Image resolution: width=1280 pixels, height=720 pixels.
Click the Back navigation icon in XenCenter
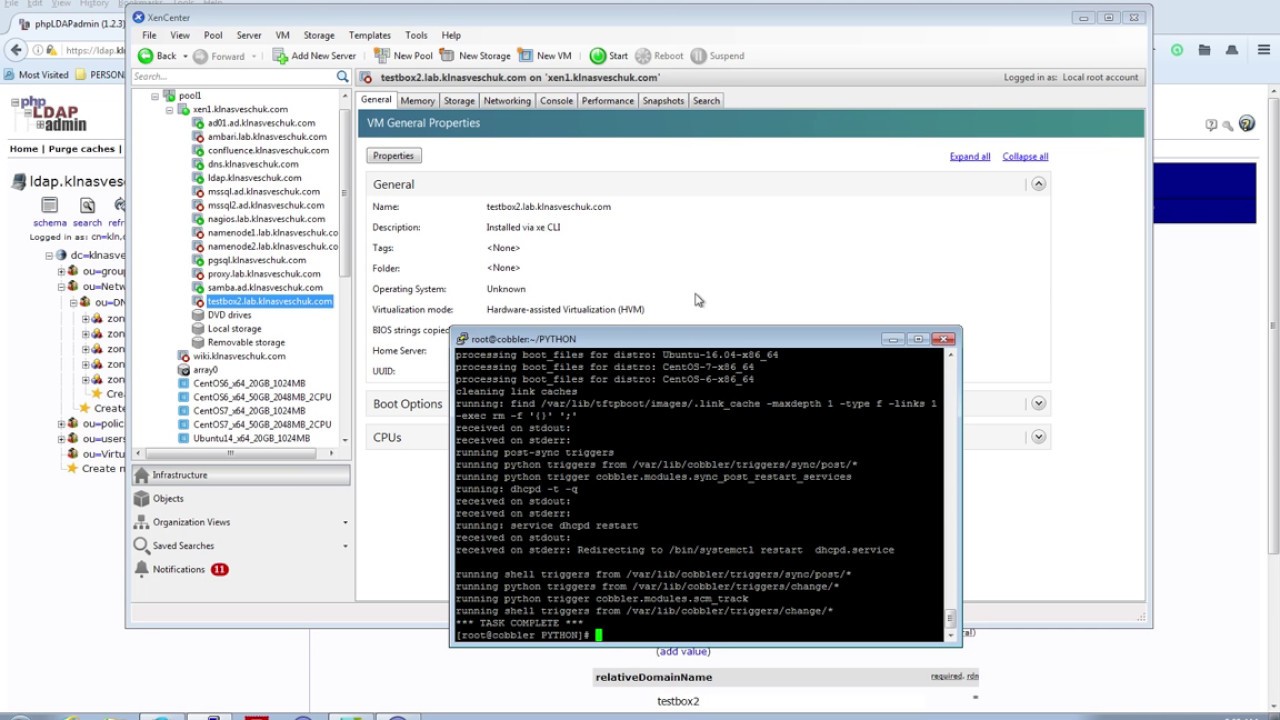pos(145,56)
